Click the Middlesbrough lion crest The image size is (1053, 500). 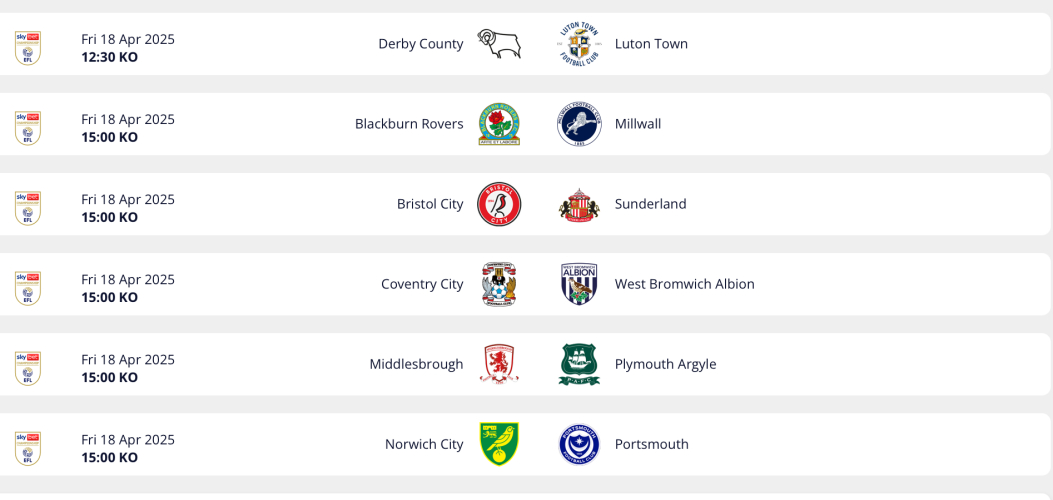[x=499, y=364]
